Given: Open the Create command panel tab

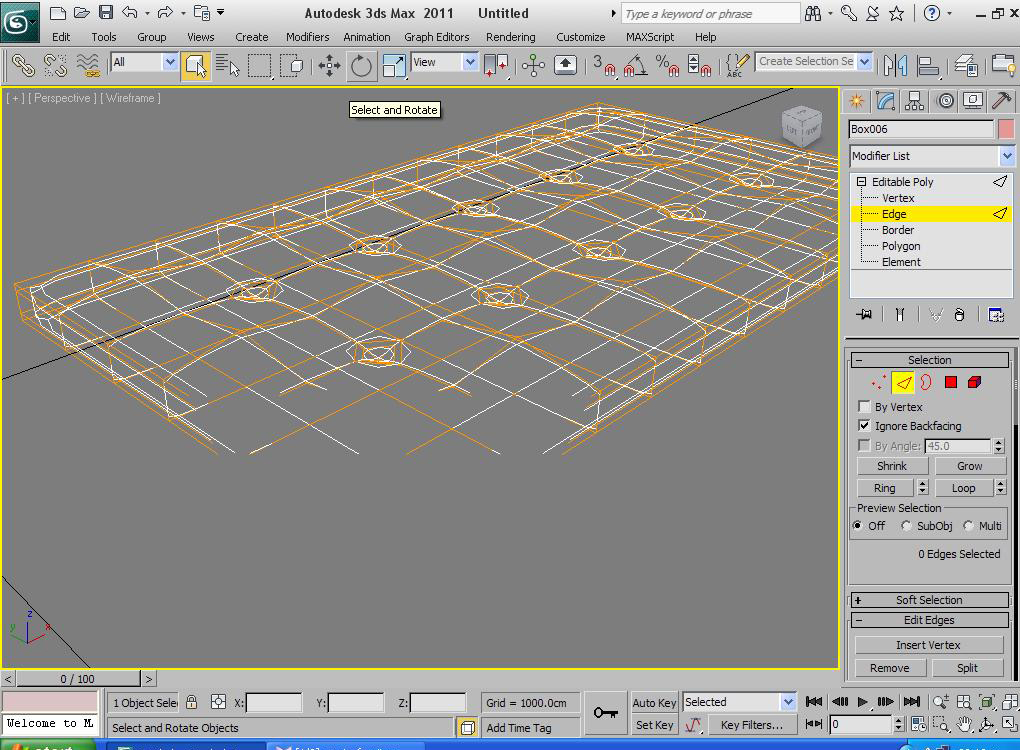Looking at the screenshot, I should click(857, 101).
